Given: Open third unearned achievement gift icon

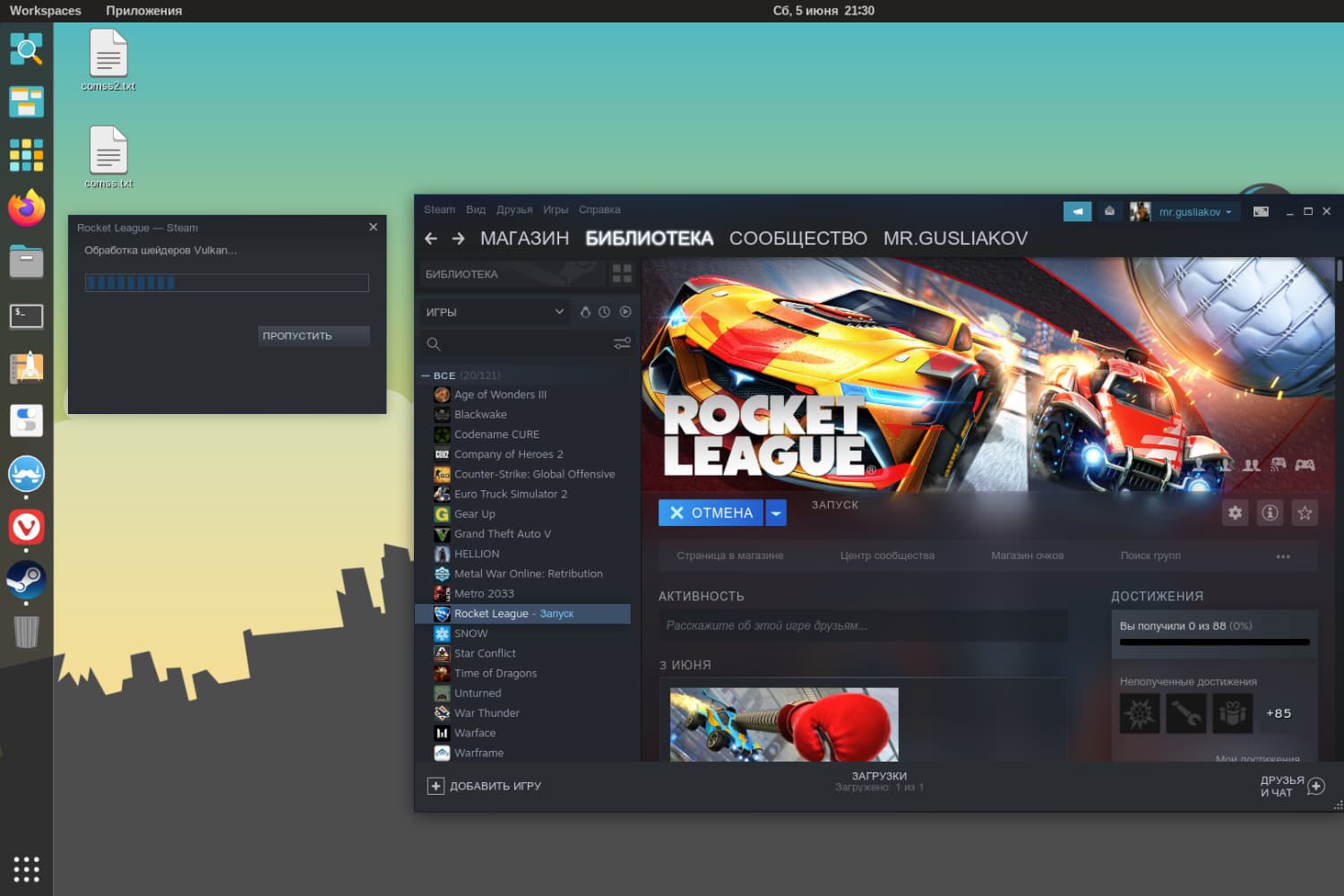Looking at the screenshot, I should (1233, 714).
